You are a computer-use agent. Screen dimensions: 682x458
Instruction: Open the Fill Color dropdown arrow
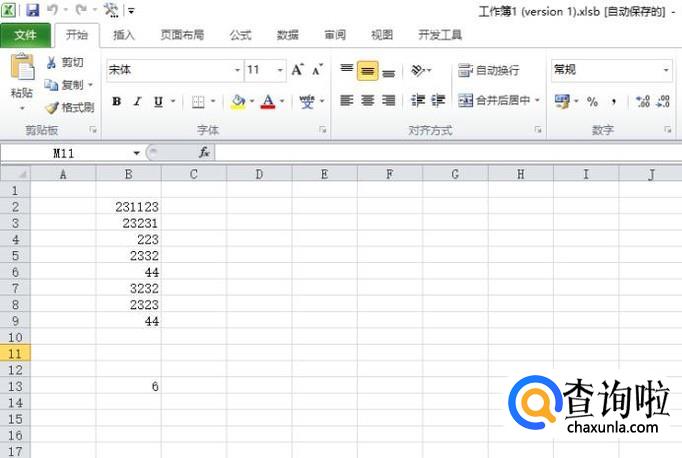252,102
